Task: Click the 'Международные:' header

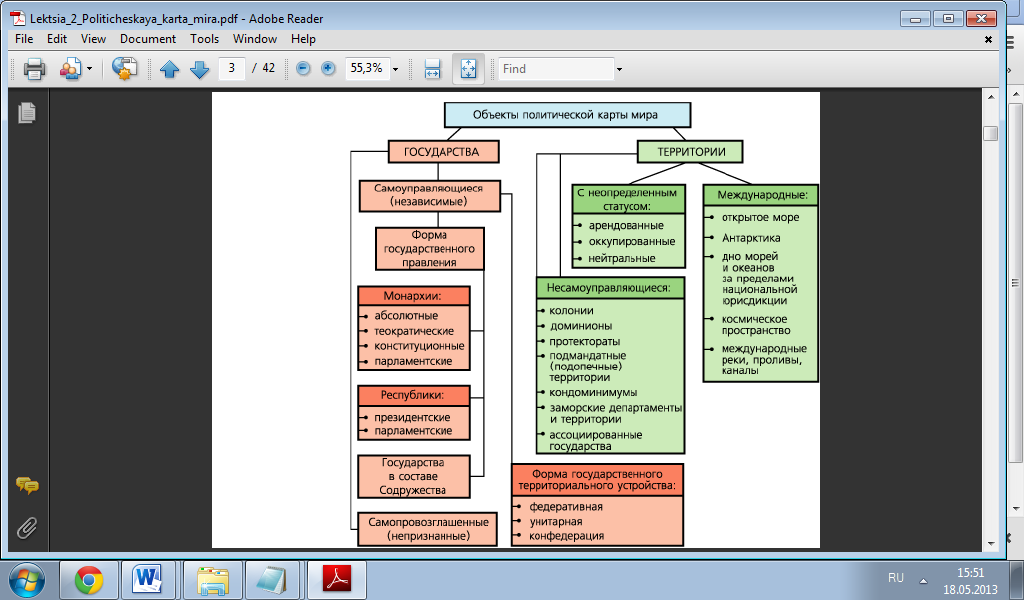Action: pyautogui.click(x=761, y=195)
